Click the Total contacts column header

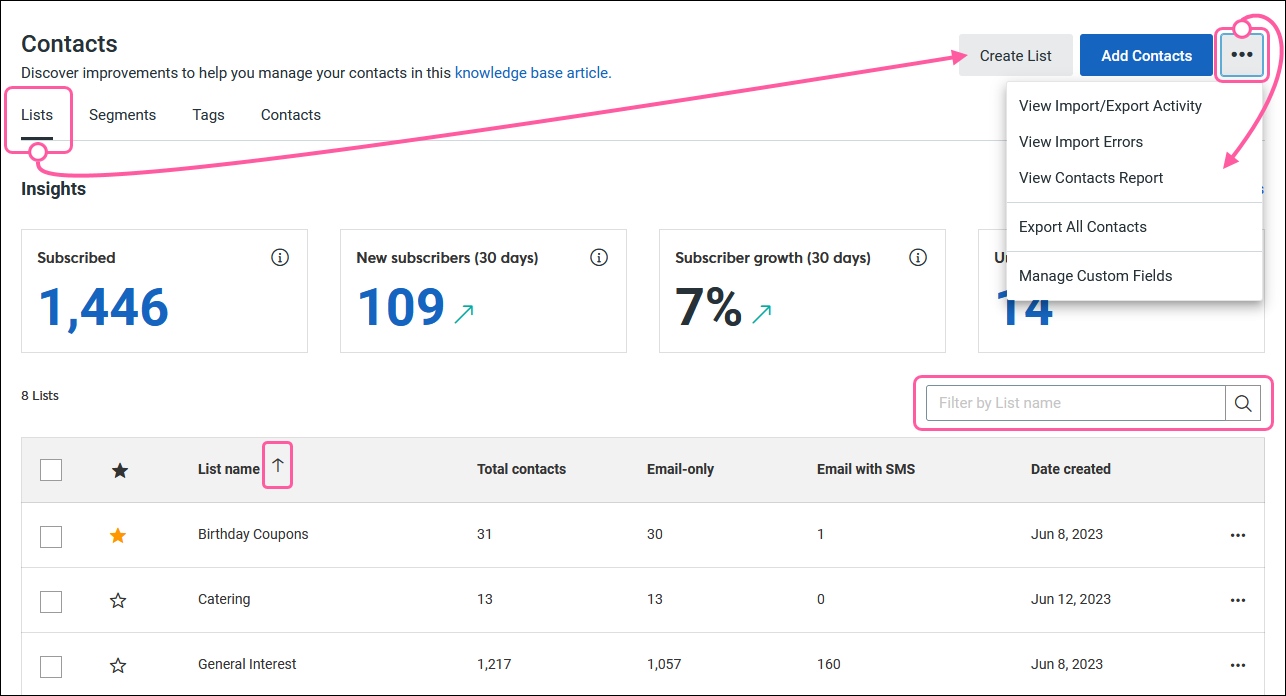click(521, 469)
